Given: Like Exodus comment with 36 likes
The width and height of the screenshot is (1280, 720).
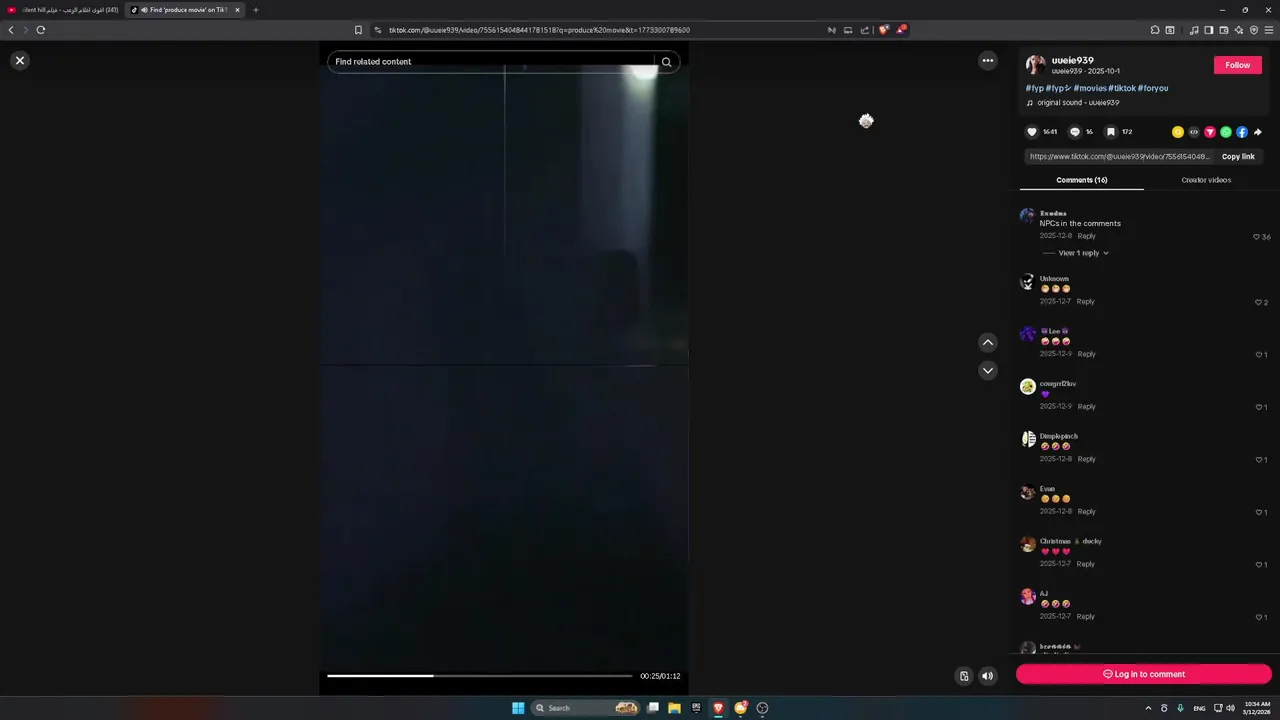Looking at the screenshot, I should coord(1257,237).
